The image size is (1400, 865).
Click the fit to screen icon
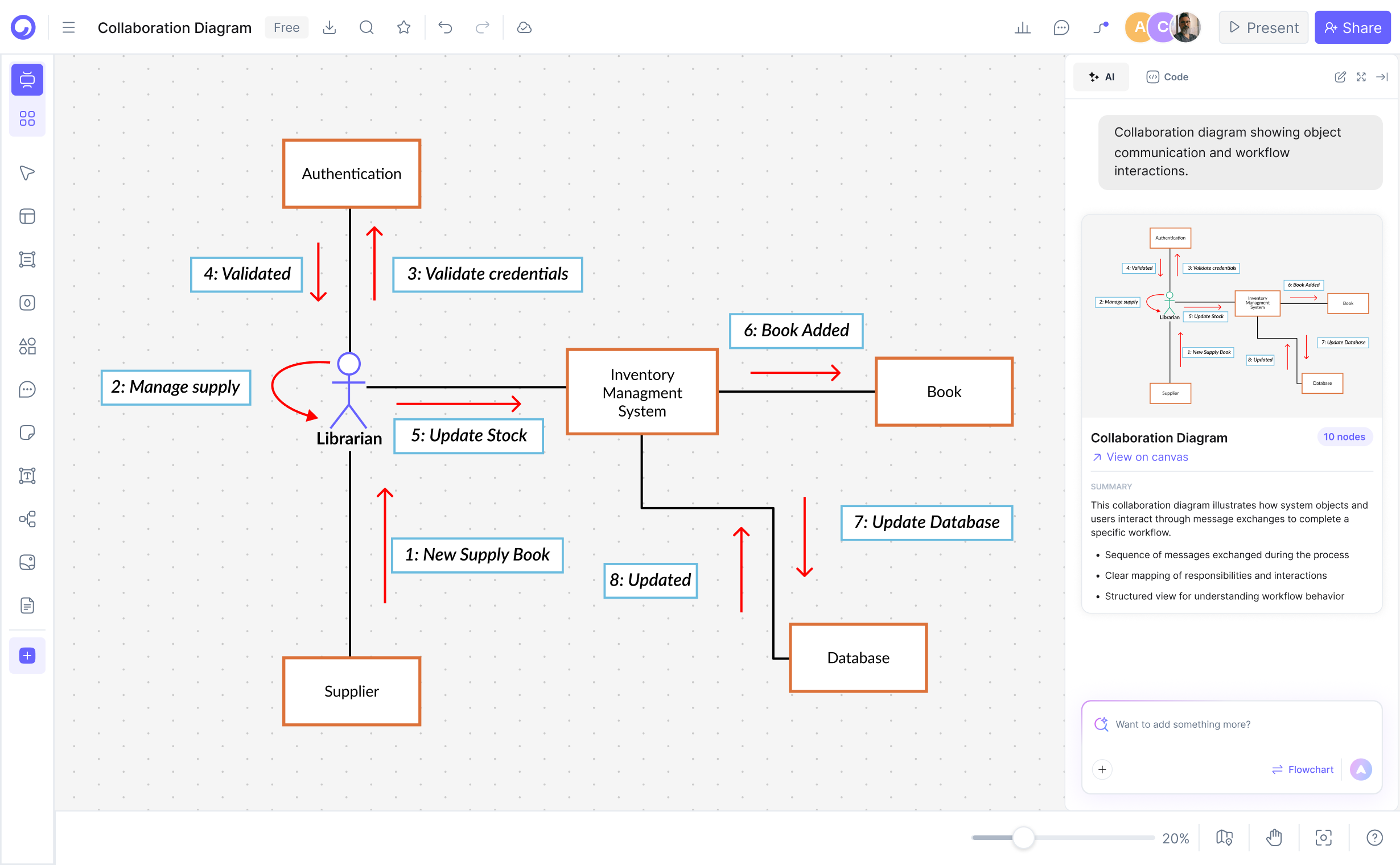point(1324,838)
